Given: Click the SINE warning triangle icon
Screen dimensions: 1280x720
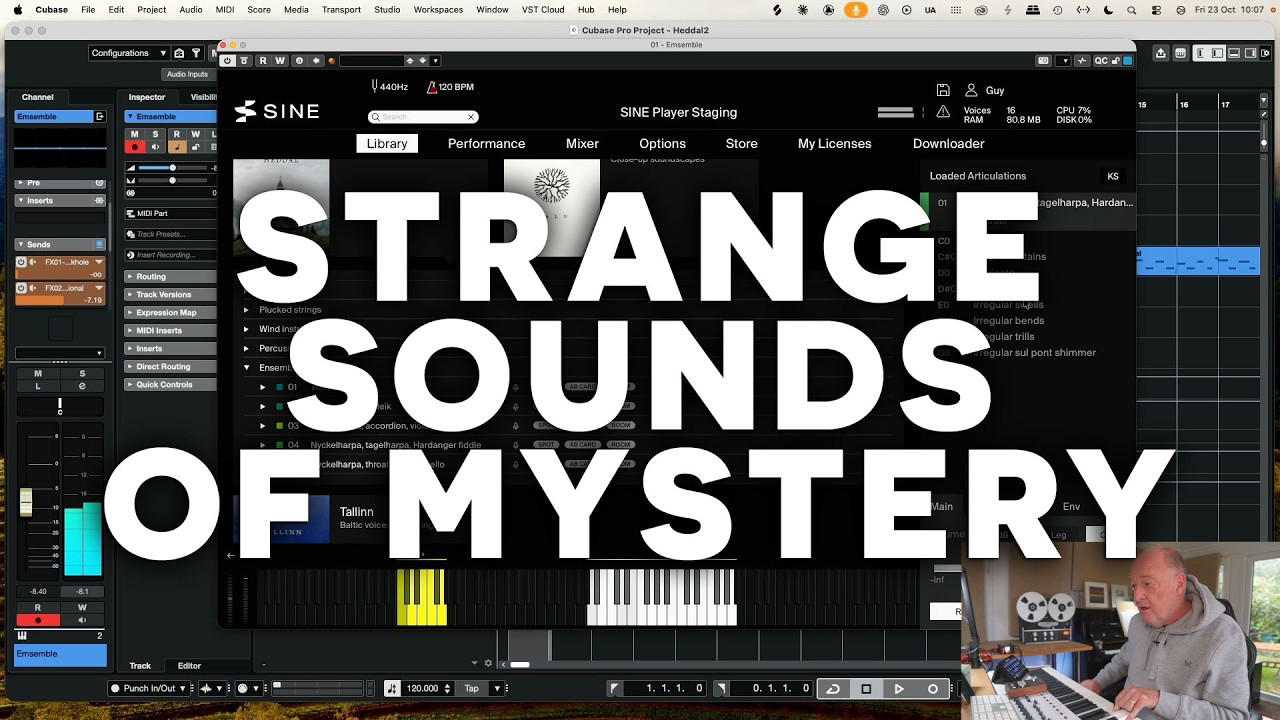Looking at the screenshot, I should 943,111.
